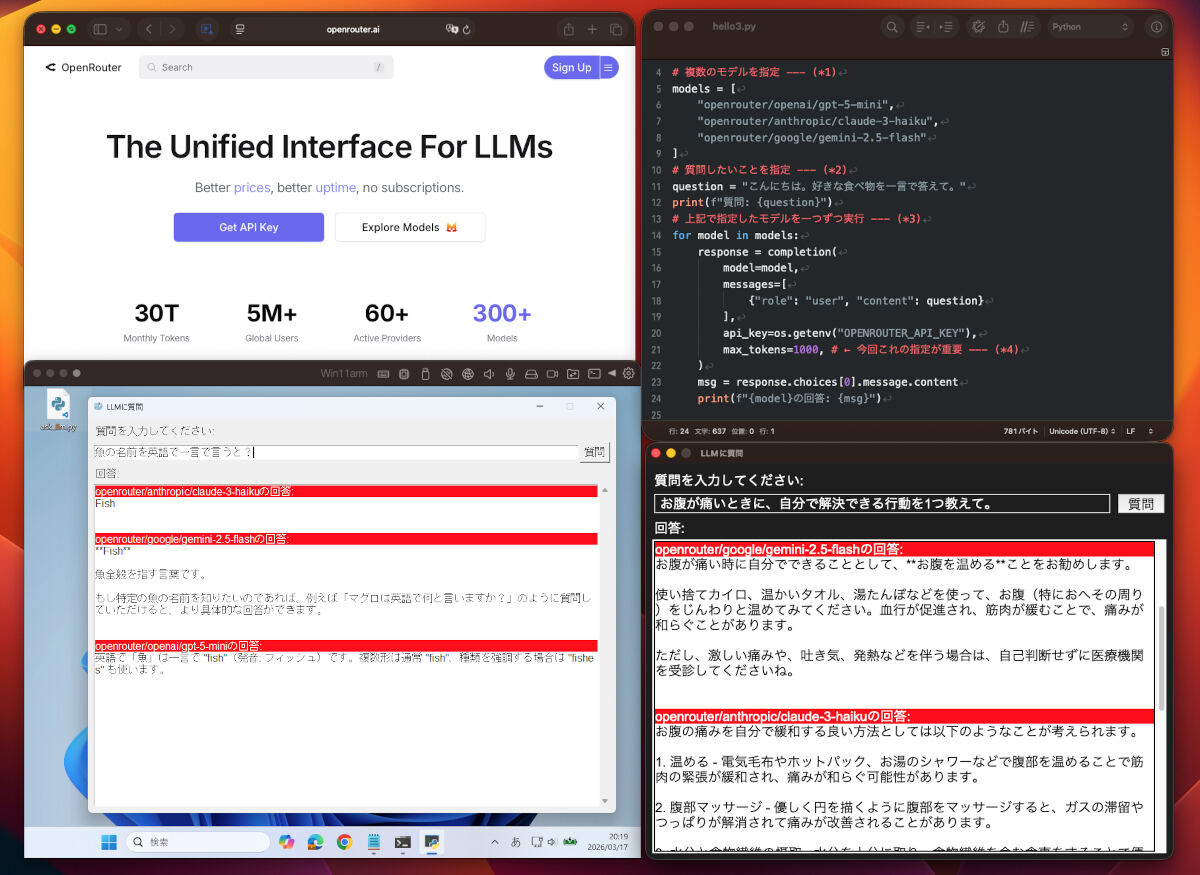Launch Google Chrome from the Windows taskbar

click(x=343, y=842)
